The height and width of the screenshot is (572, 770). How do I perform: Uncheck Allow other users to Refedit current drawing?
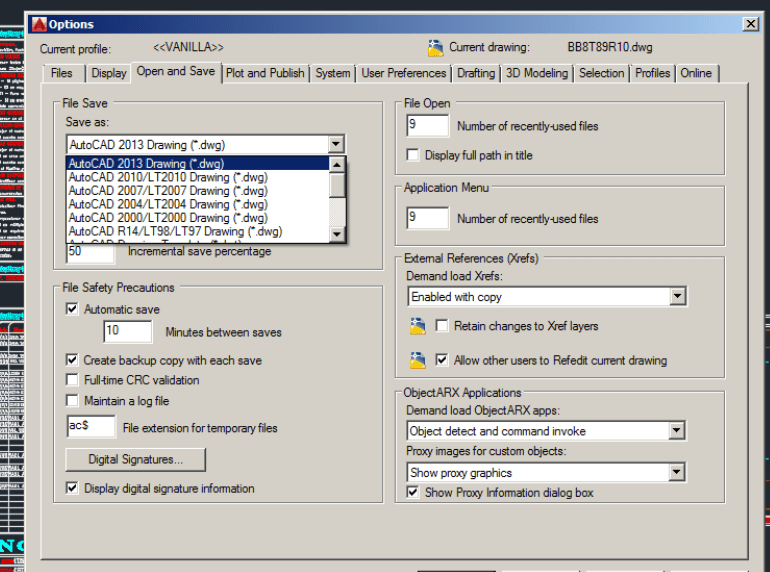442,360
